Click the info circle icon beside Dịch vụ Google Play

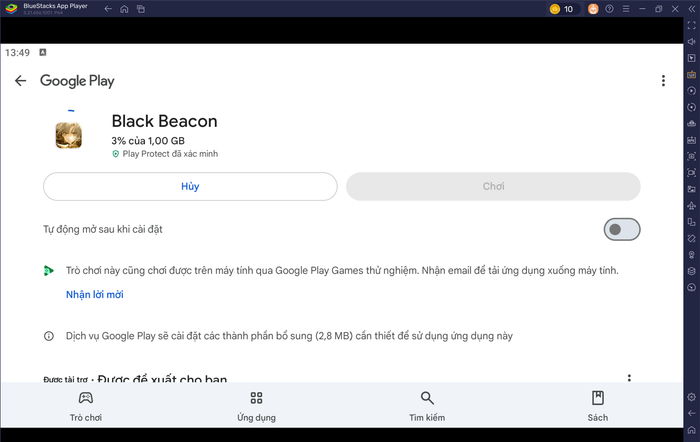pos(49,336)
